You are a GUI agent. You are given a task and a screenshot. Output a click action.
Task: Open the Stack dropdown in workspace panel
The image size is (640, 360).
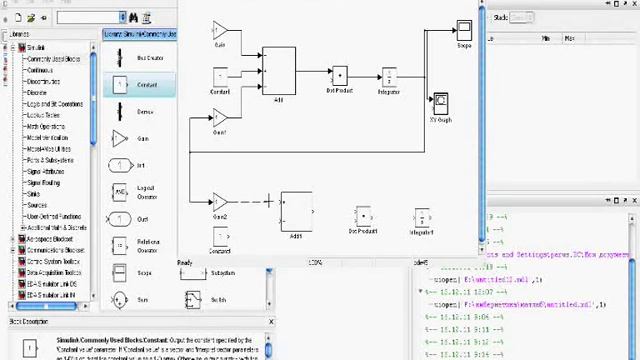pos(521,18)
